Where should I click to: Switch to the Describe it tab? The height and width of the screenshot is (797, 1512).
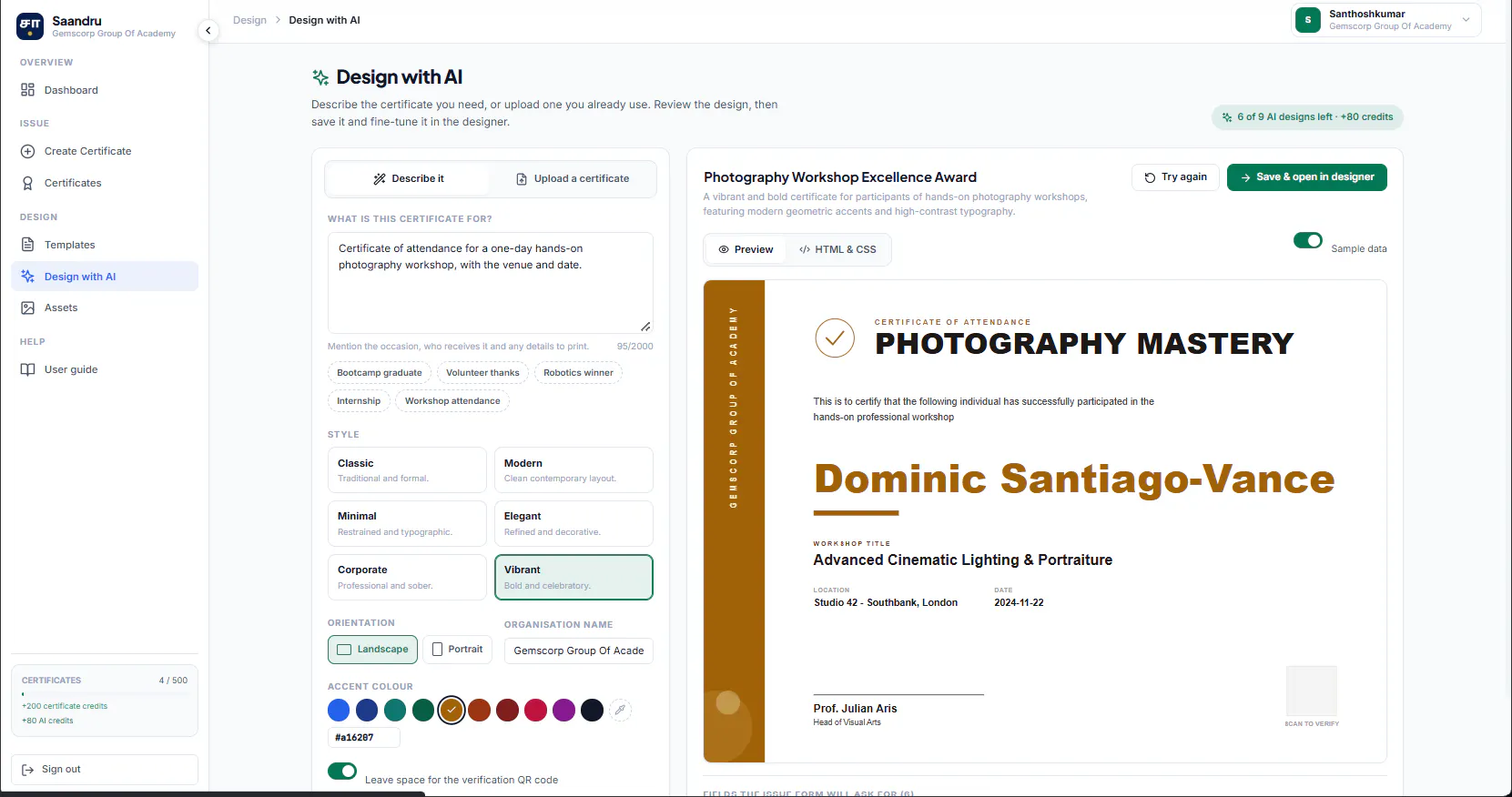(408, 179)
